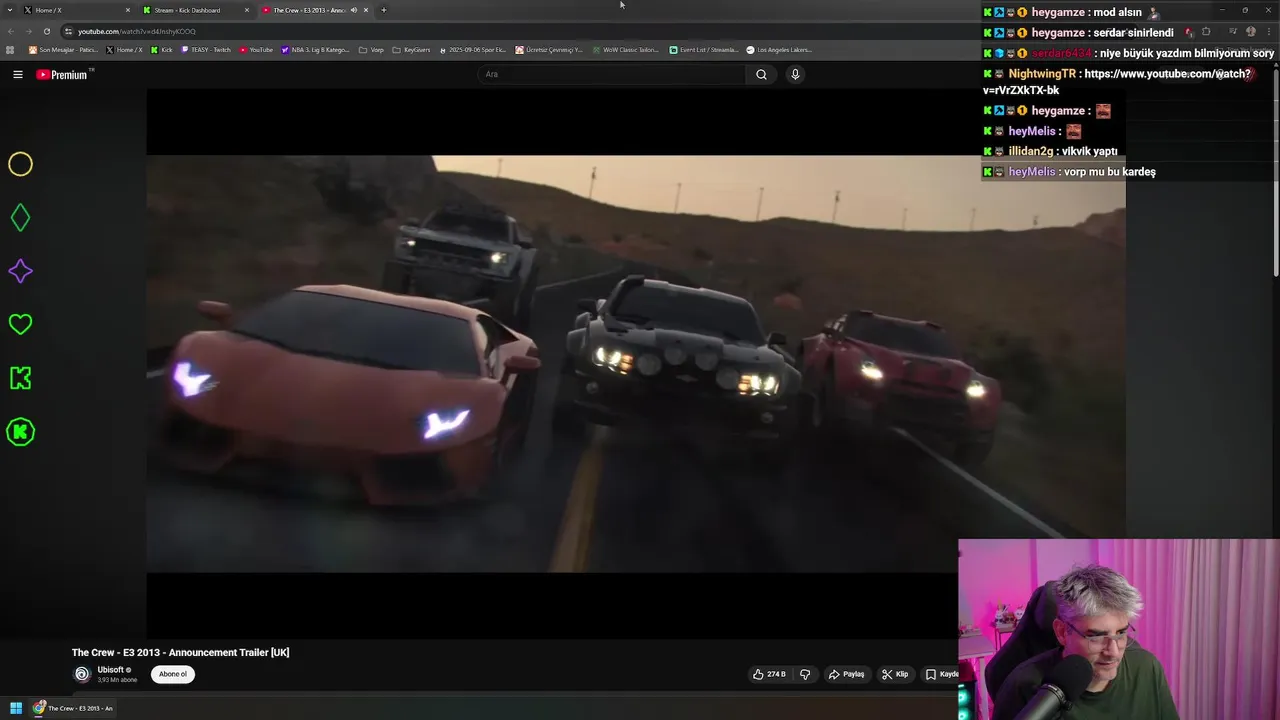Click the yellow circle overlay icon
Viewport: 1280px width, 720px height.
[x=21, y=164]
